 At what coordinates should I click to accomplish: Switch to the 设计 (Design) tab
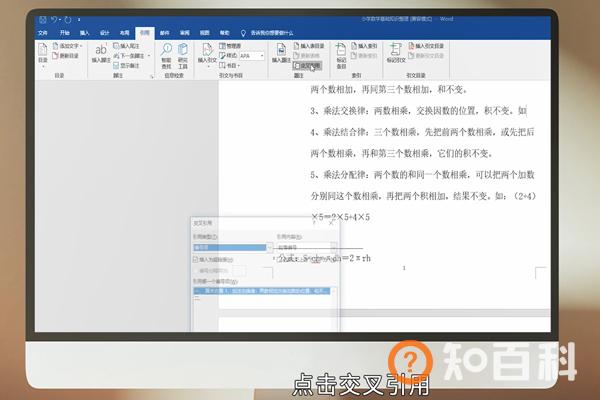pos(105,33)
